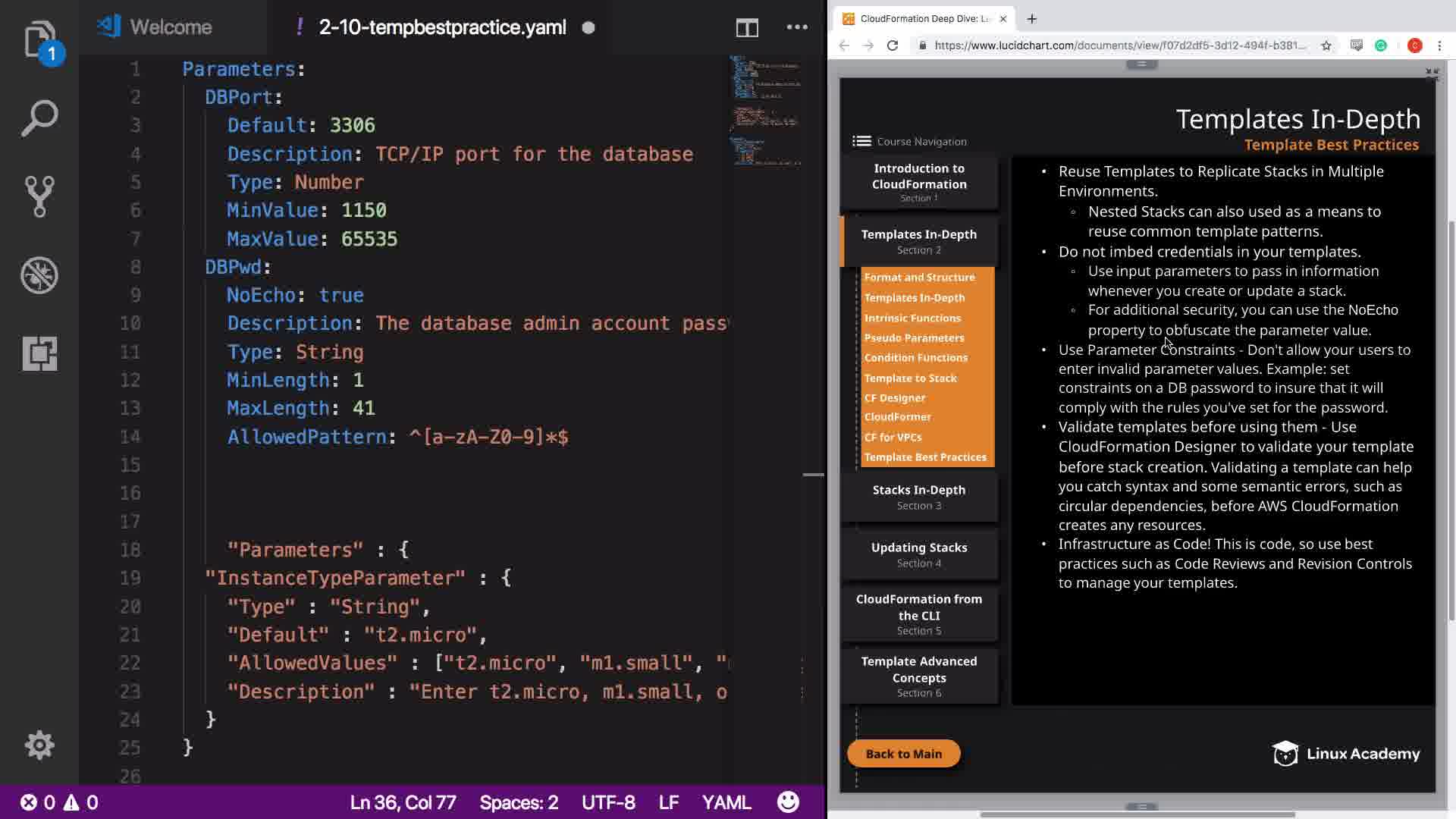Open the Template Best Practices lesson link
Viewport: 1456px width, 819px height.
pyautogui.click(x=925, y=457)
